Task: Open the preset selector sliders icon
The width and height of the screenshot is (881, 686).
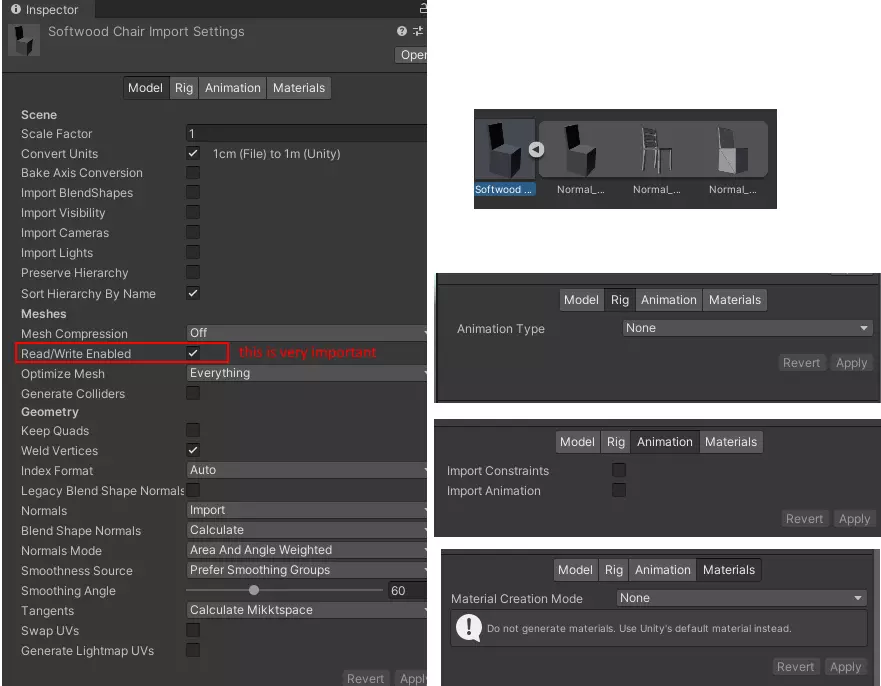Action: click(418, 31)
